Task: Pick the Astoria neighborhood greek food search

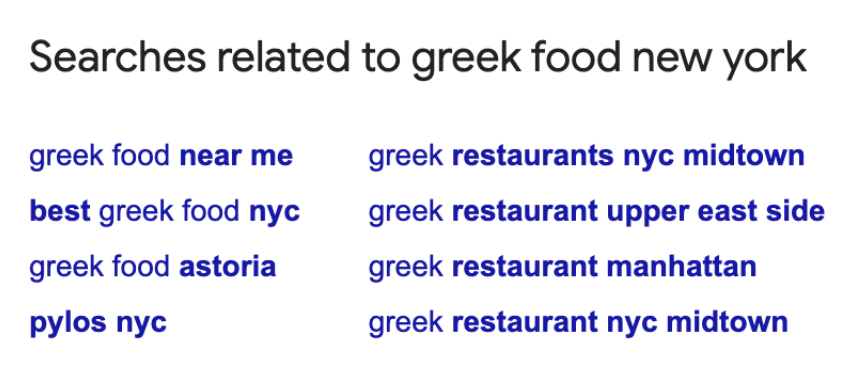Action: 152,267
